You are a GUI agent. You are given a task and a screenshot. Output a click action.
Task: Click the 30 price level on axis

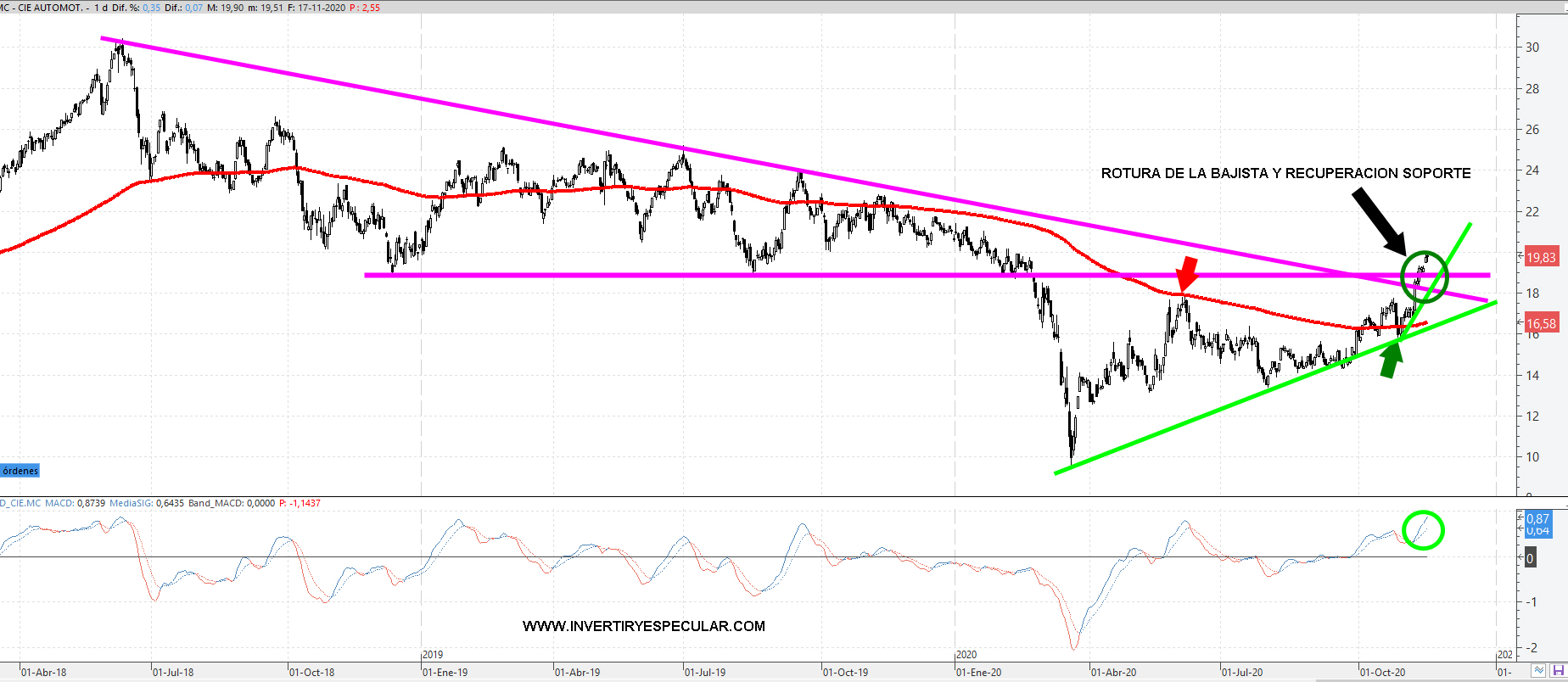pyautogui.click(x=1532, y=48)
